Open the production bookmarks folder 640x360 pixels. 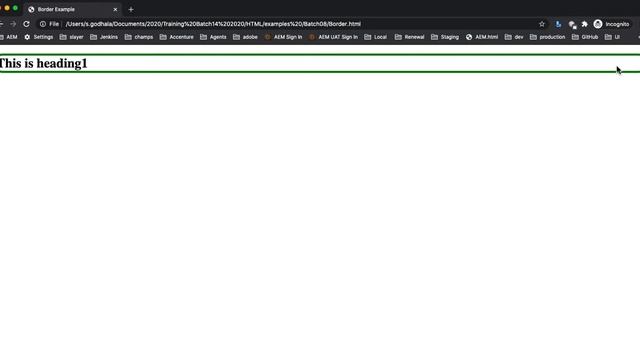(547, 37)
